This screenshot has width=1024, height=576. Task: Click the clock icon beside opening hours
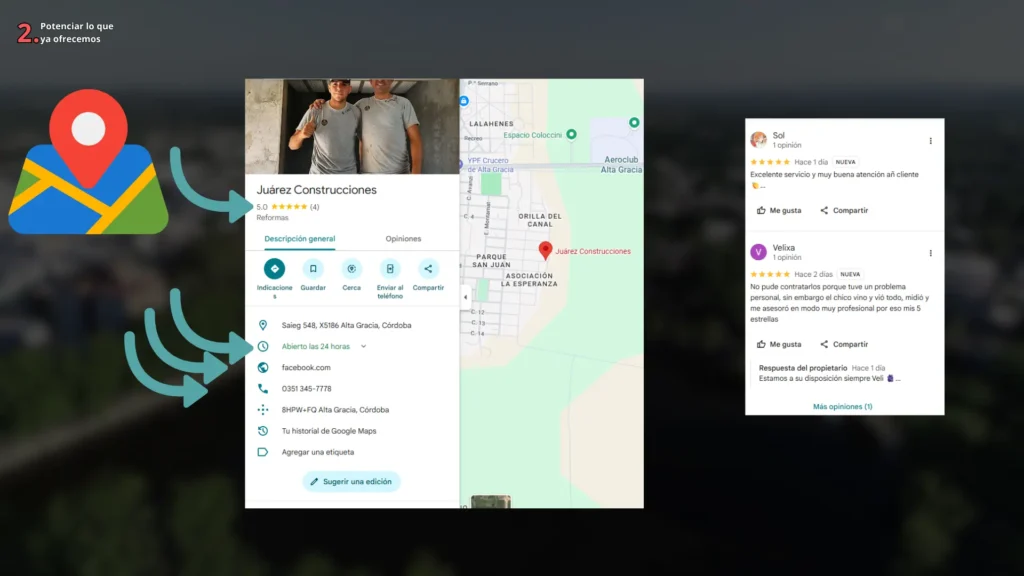tap(263, 346)
